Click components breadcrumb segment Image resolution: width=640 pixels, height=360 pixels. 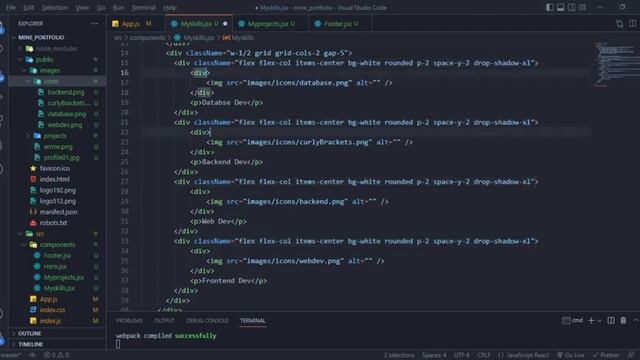[147, 38]
